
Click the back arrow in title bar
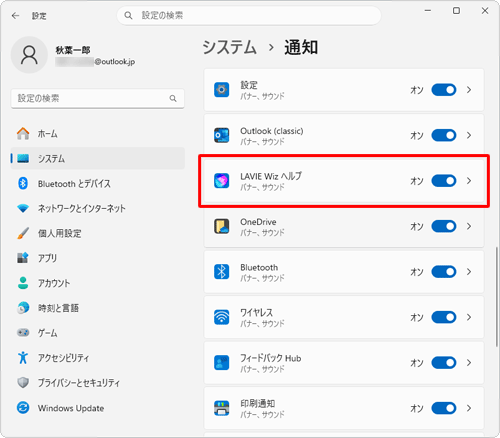(x=15, y=16)
